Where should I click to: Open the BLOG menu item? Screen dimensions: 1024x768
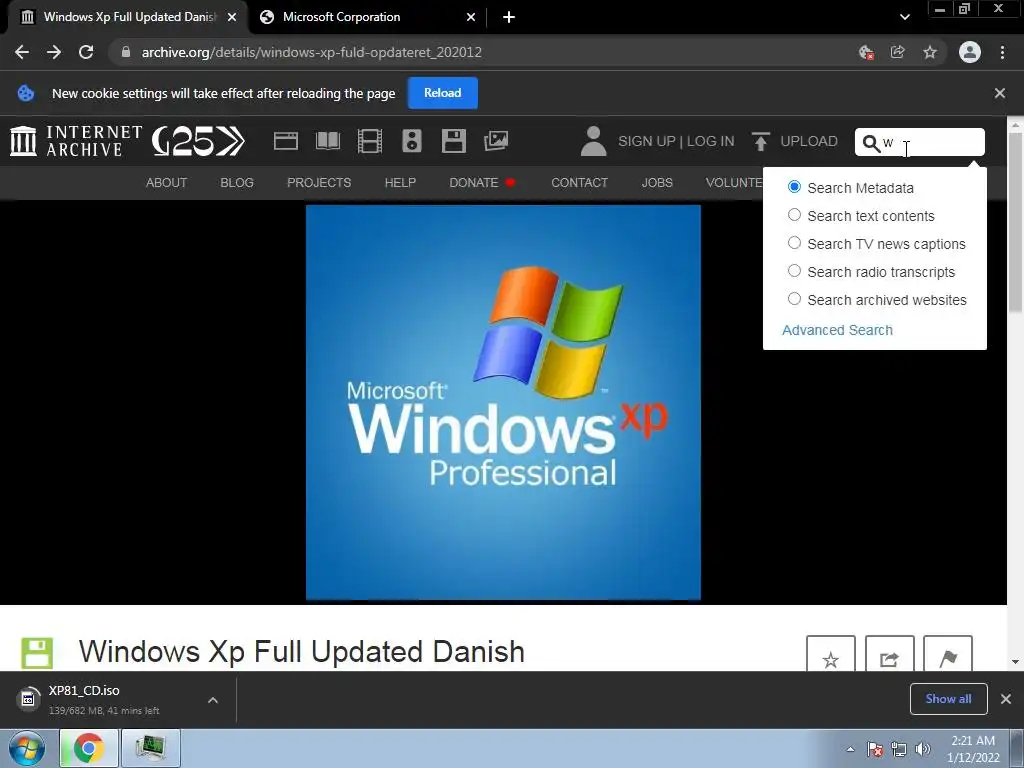237,183
